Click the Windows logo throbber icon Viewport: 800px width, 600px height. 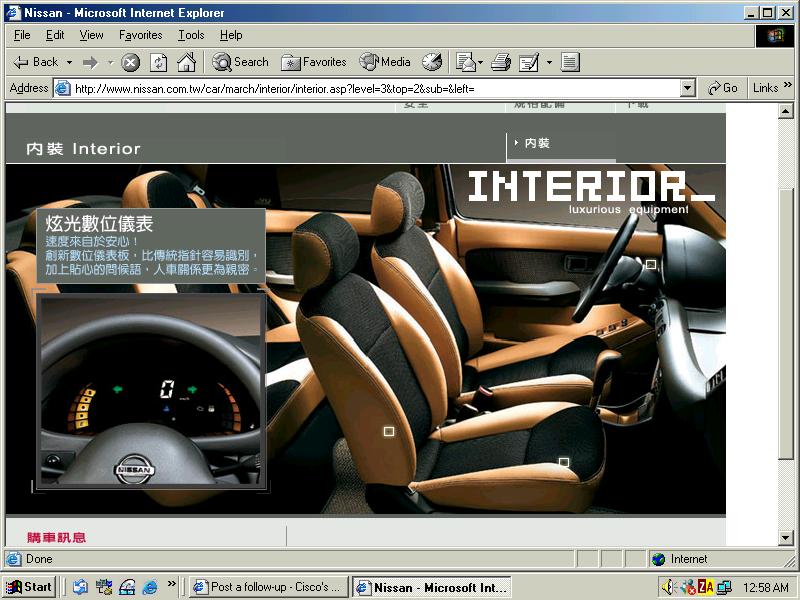click(774, 36)
